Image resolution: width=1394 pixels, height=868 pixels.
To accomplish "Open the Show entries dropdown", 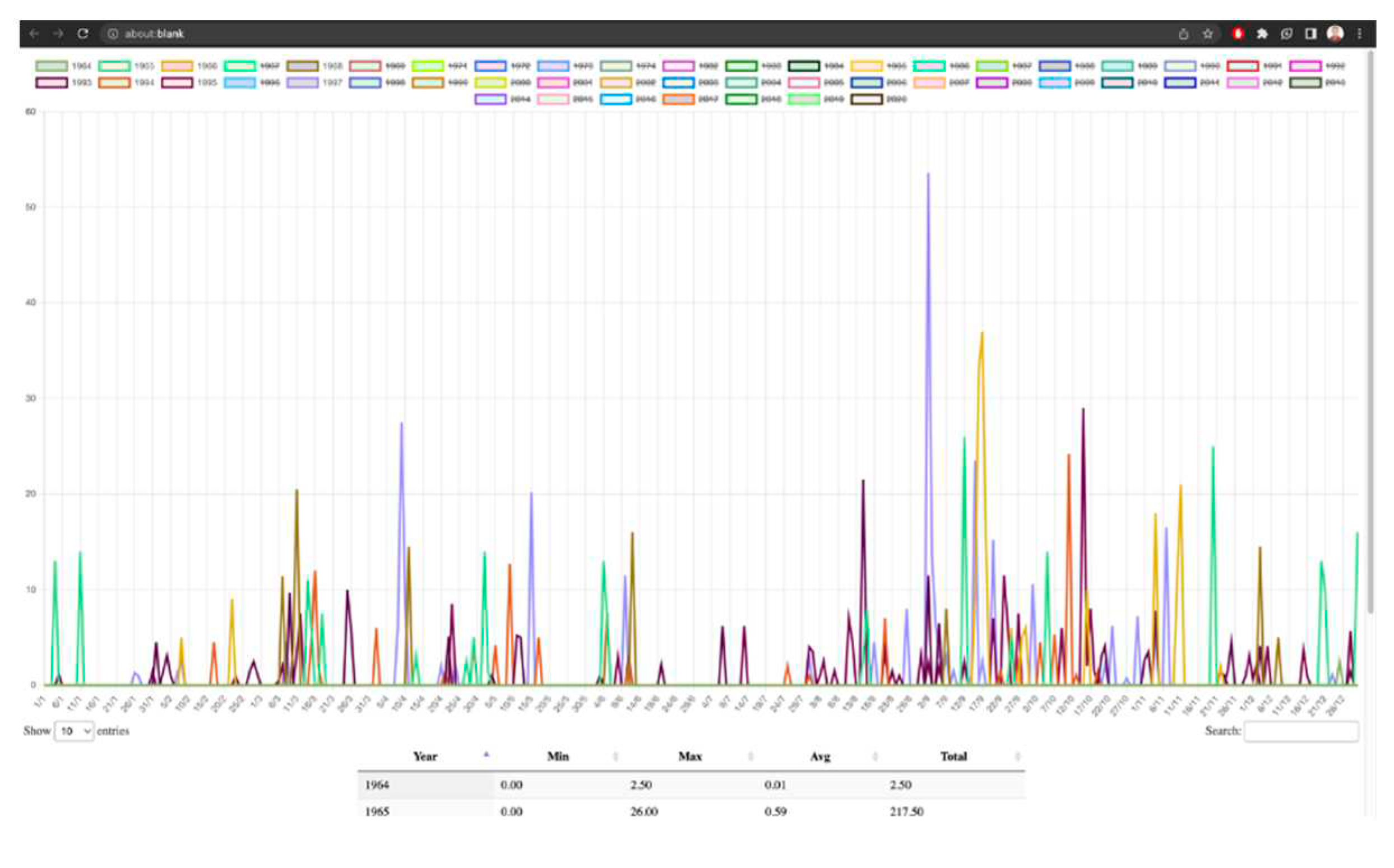I will (x=74, y=731).
